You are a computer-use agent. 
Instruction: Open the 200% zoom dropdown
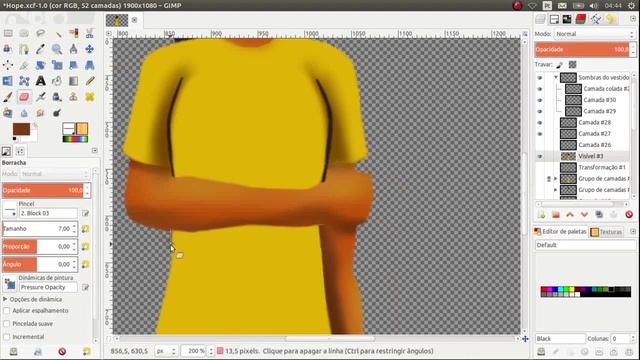coord(197,351)
